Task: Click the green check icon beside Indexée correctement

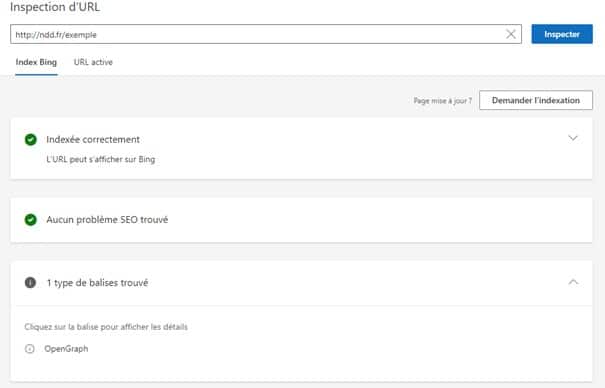Action: [x=30, y=139]
